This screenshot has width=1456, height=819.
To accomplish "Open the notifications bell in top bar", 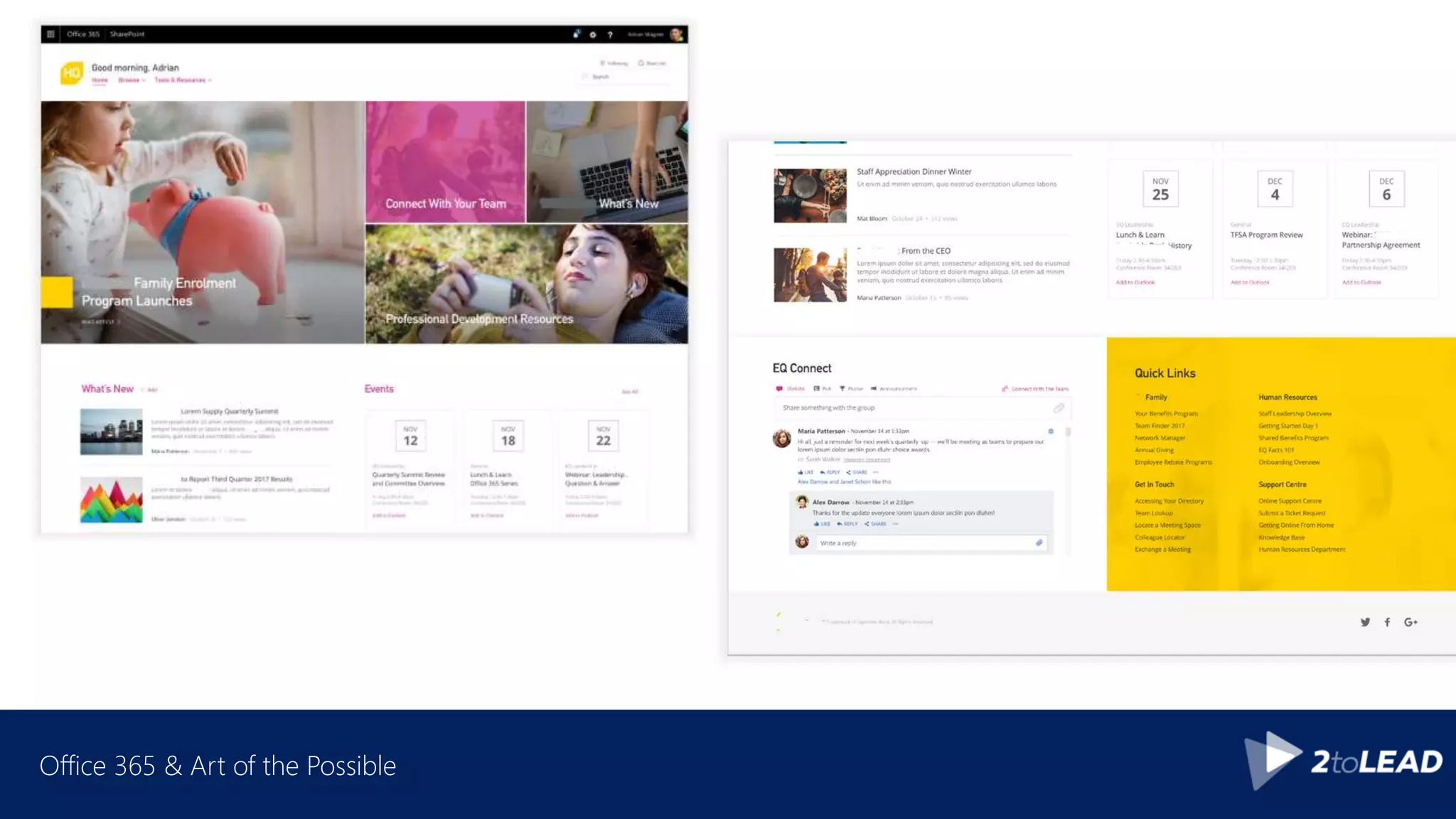I will [x=577, y=34].
